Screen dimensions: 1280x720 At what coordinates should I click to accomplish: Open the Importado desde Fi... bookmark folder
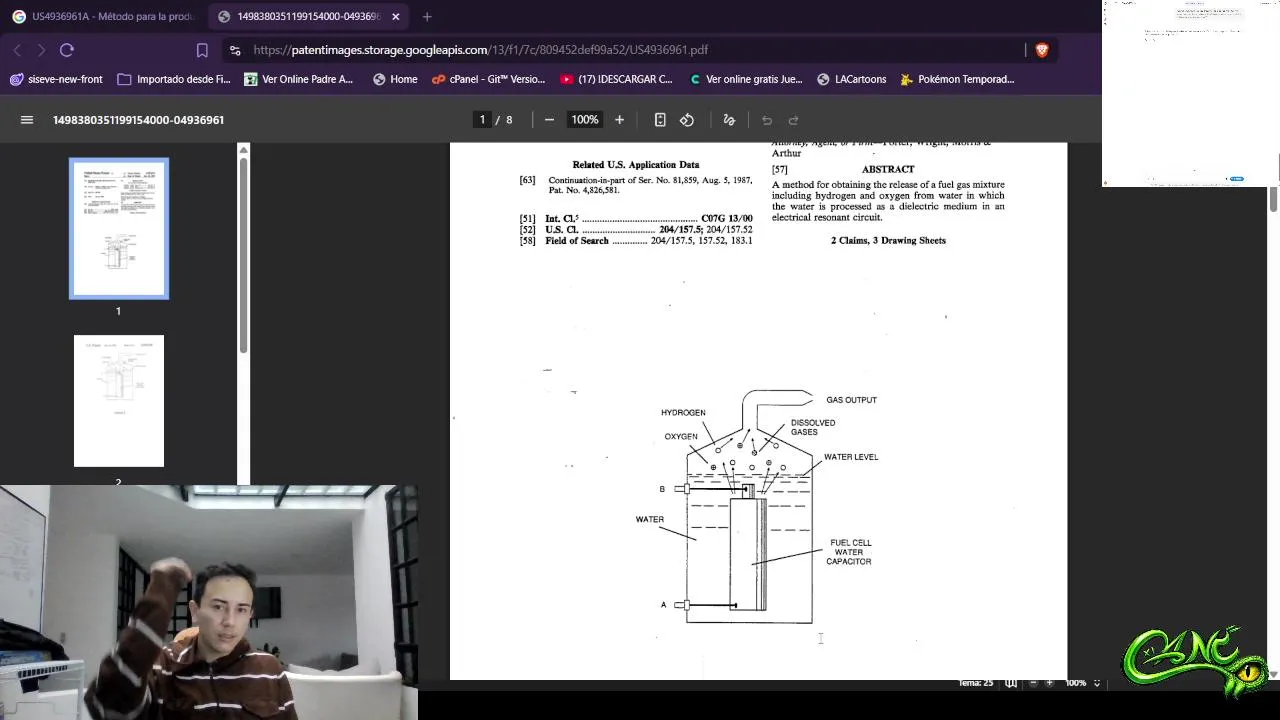[x=174, y=79]
